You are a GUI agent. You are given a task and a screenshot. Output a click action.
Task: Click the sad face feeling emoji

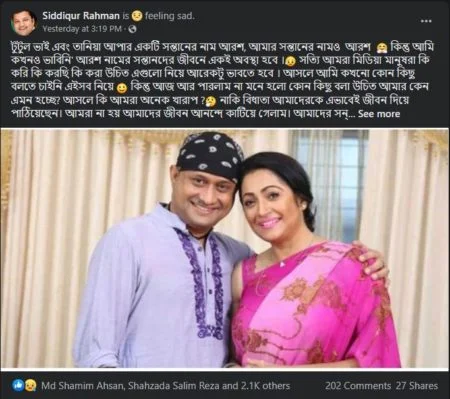[x=137, y=16]
